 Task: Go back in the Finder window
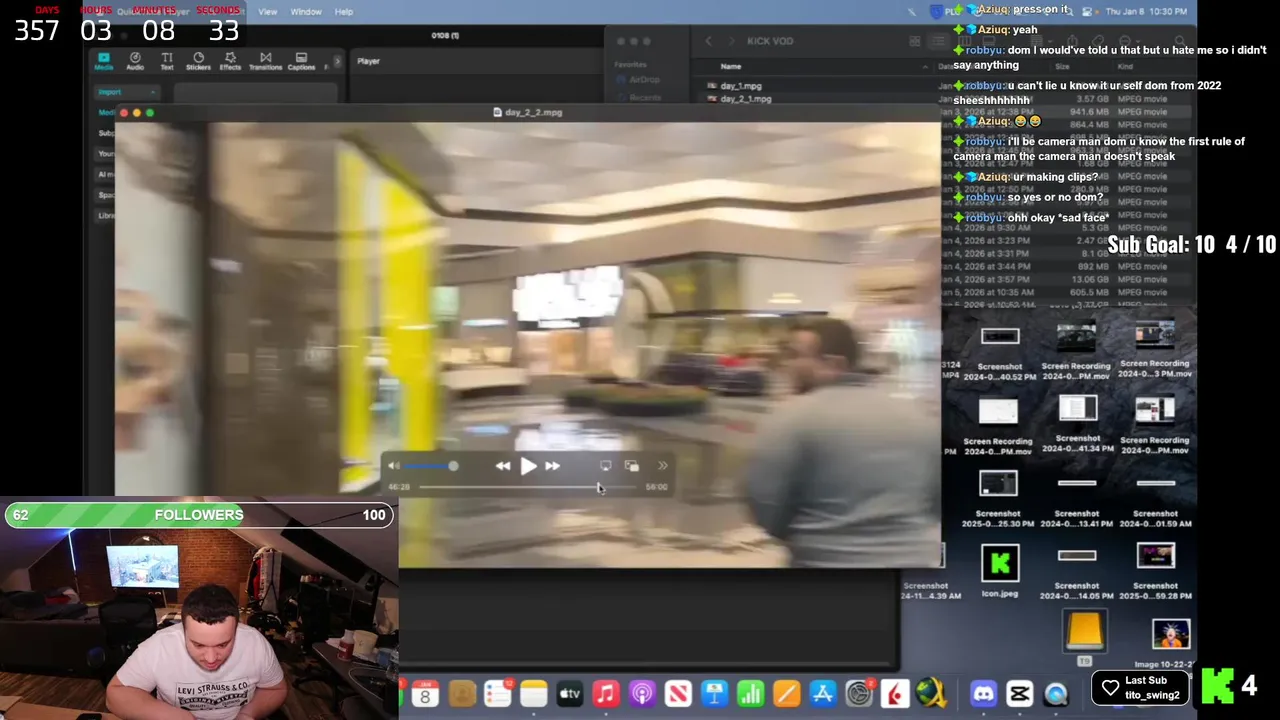(x=709, y=41)
